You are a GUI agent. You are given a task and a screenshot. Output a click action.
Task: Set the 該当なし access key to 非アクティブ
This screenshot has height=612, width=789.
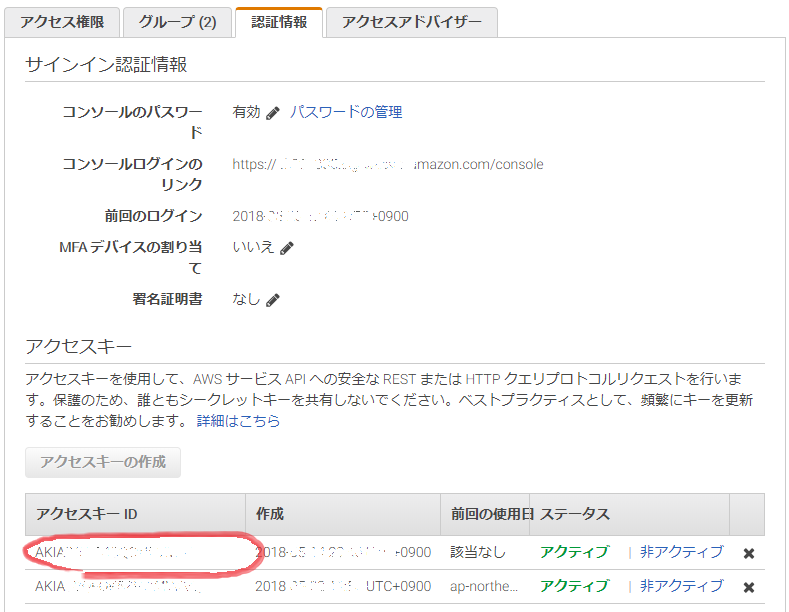click(681, 552)
